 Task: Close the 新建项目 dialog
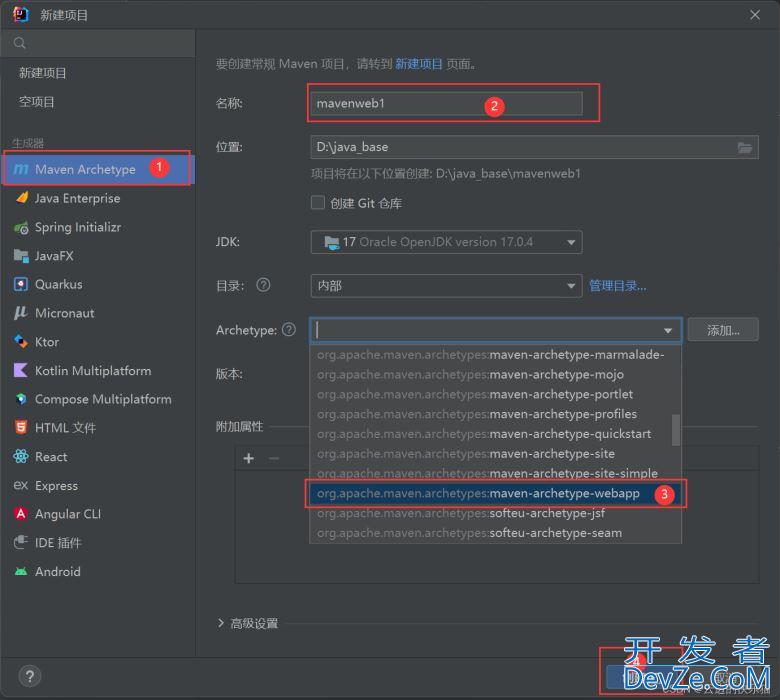tap(755, 15)
